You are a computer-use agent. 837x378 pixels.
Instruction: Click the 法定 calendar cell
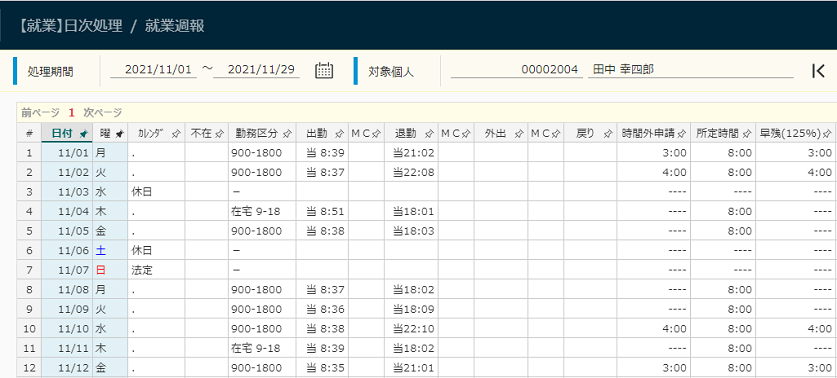(x=156, y=270)
